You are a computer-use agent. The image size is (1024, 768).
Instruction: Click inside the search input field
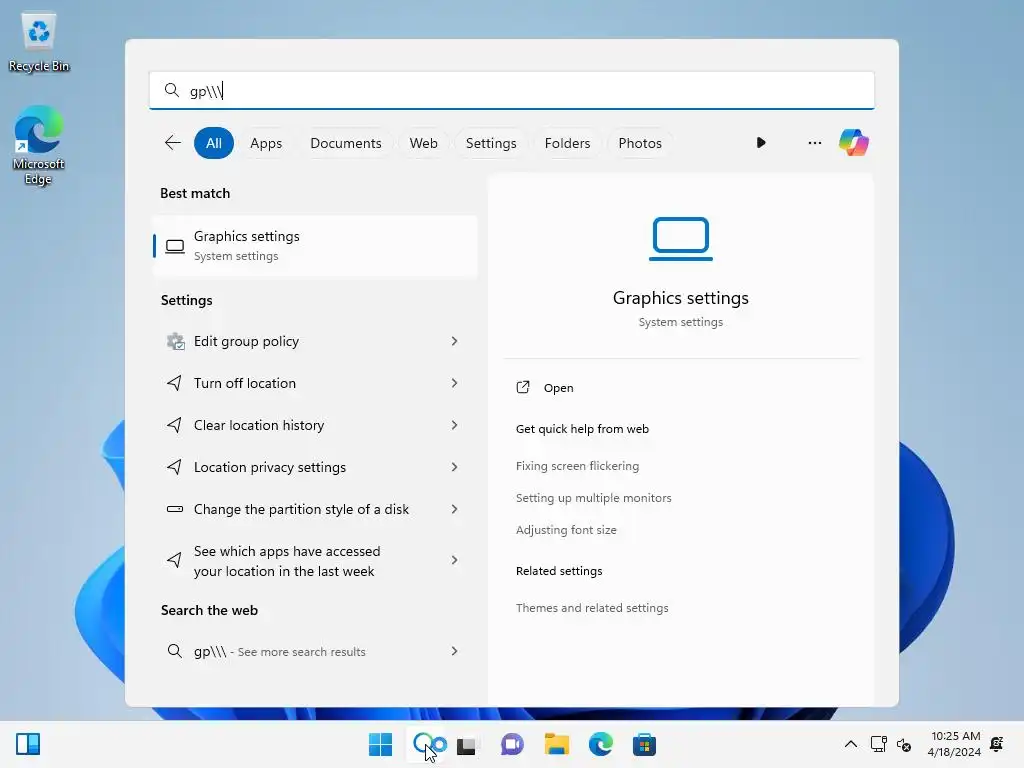(x=511, y=90)
